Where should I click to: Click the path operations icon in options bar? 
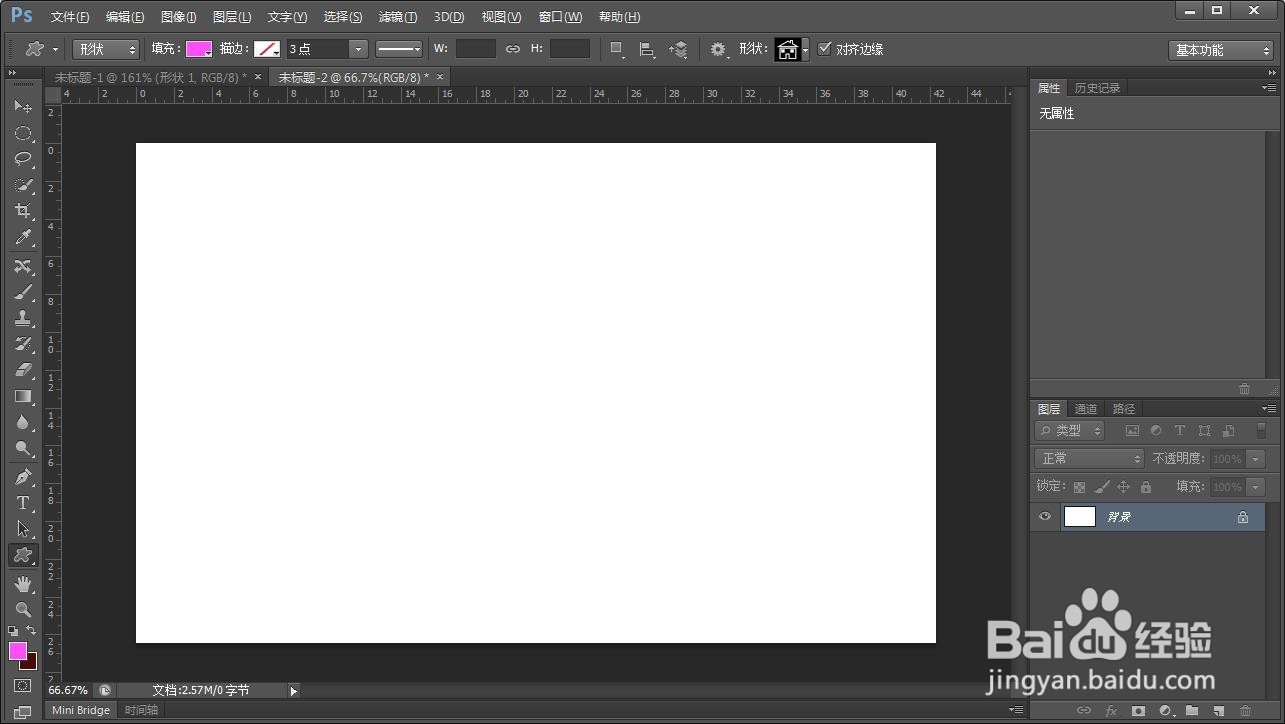[x=617, y=49]
